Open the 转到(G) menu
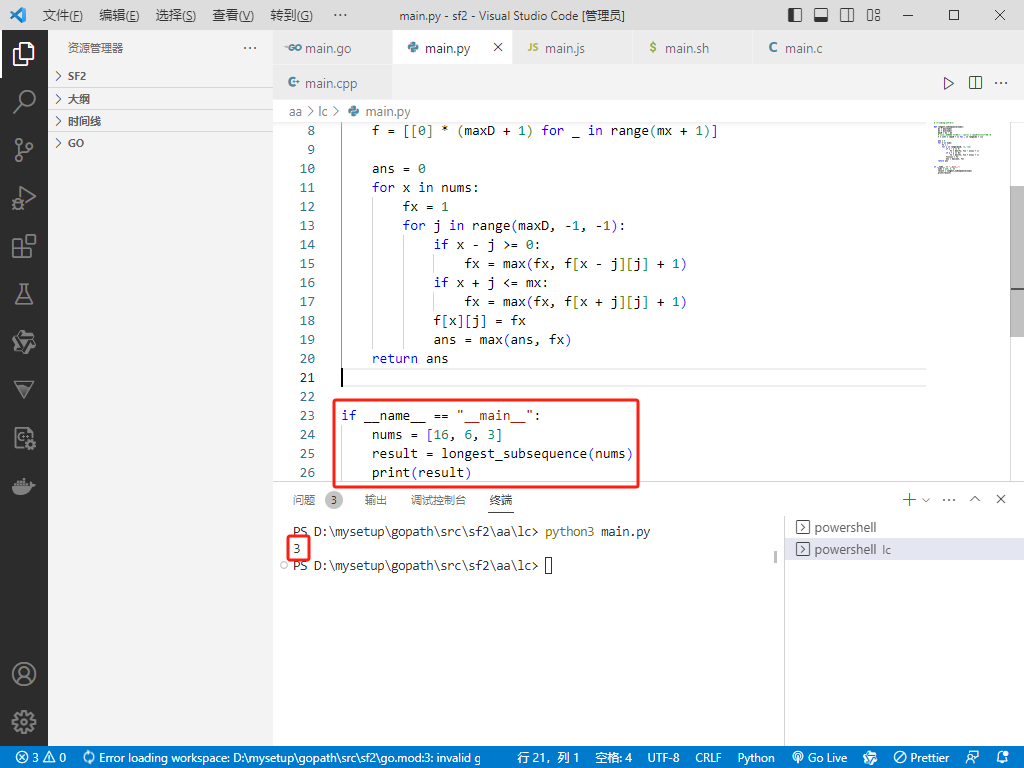Viewport: 1024px width, 768px height. (291, 15)
